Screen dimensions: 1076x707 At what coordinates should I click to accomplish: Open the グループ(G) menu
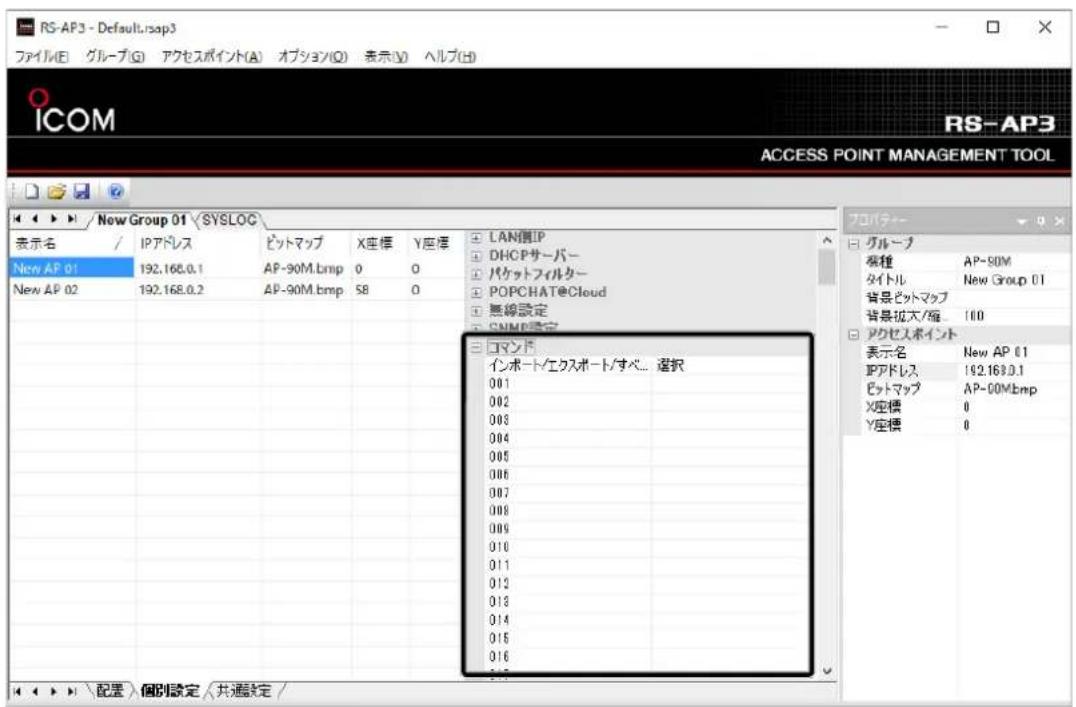point(115,57)
